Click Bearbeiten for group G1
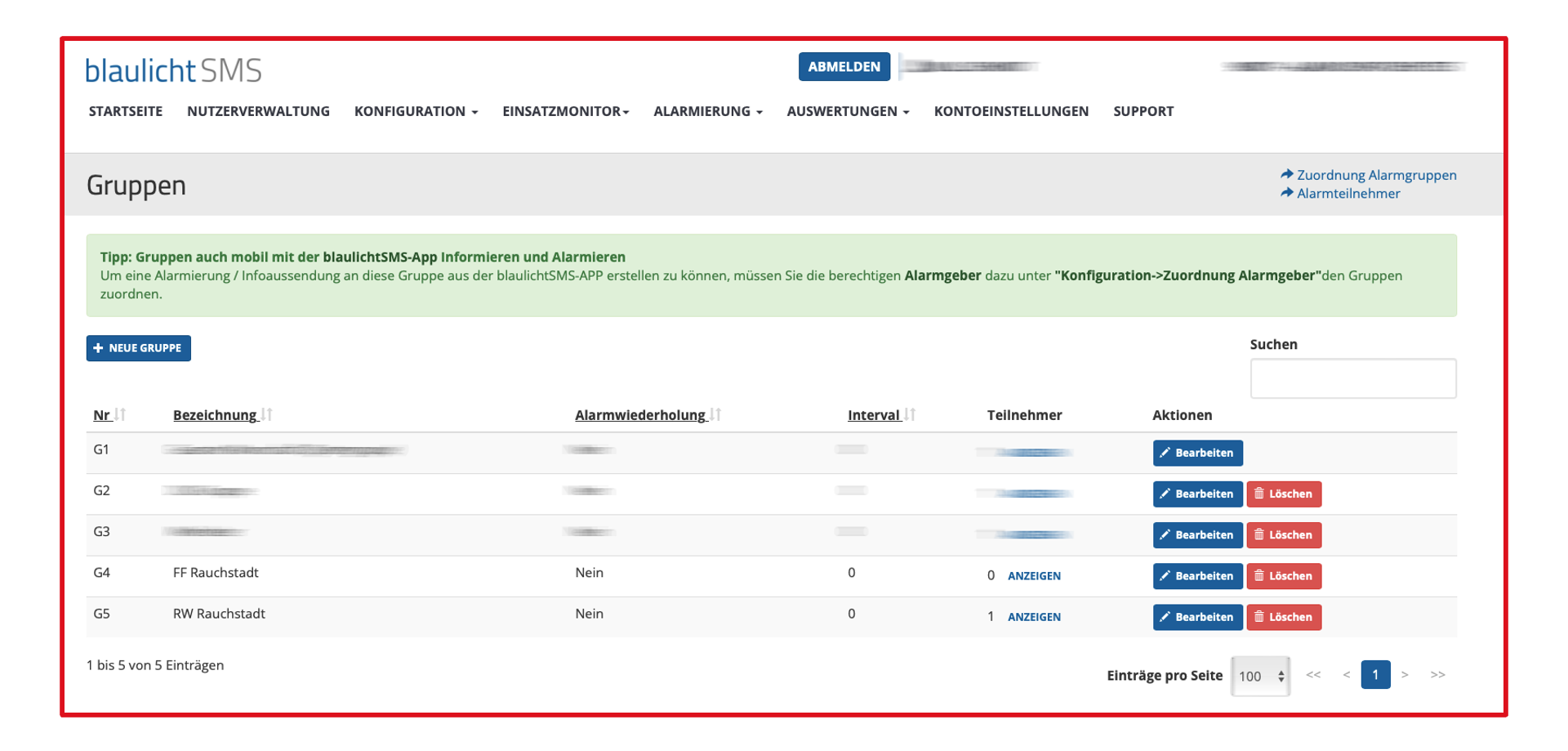 [1197, 453]
